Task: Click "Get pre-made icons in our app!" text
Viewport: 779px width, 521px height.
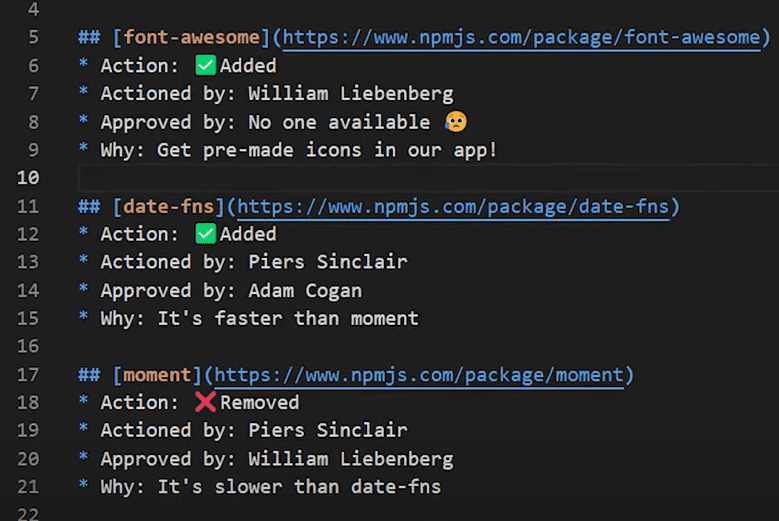Action: pos(328,150)
